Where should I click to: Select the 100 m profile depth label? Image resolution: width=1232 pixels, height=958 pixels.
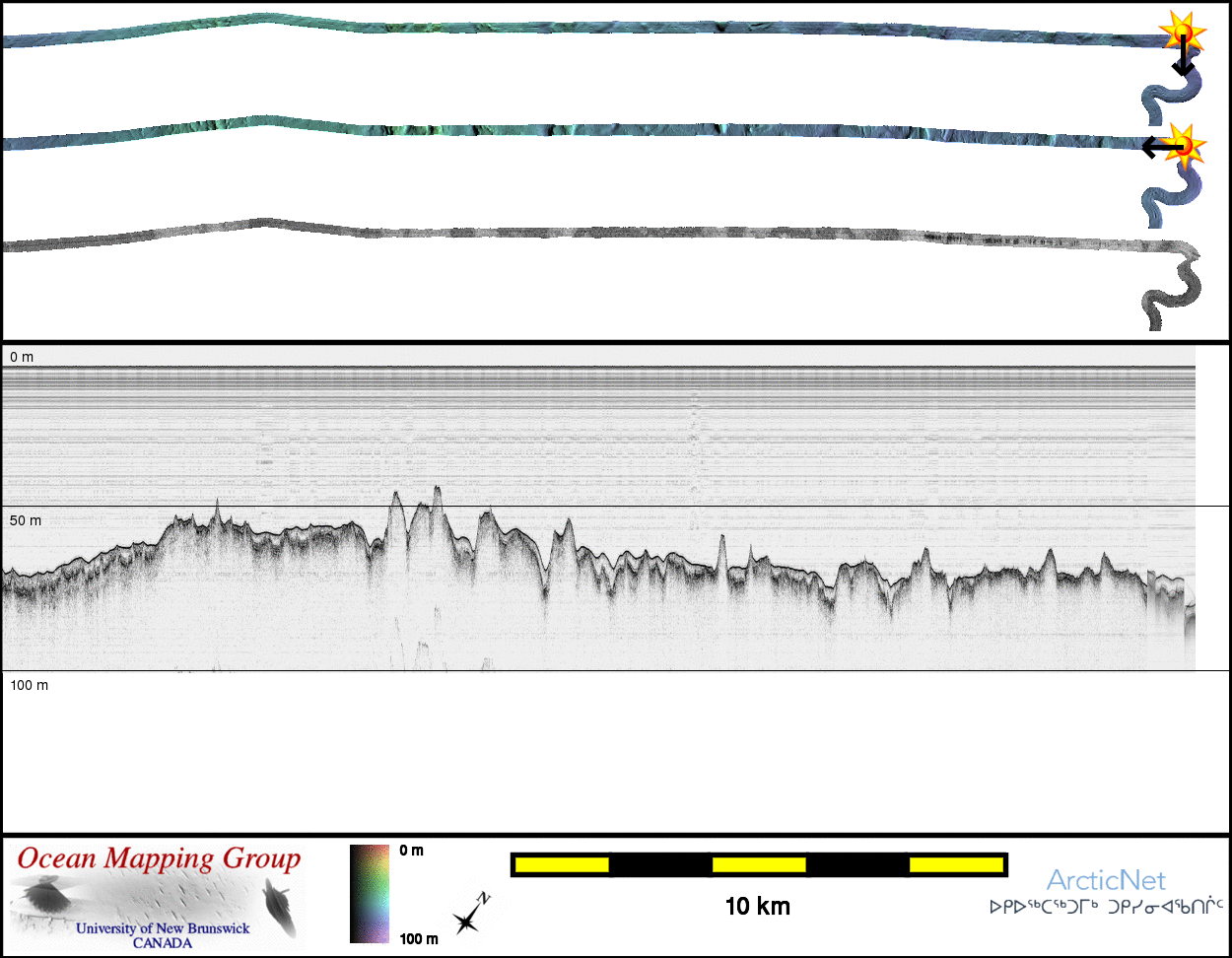30,684
